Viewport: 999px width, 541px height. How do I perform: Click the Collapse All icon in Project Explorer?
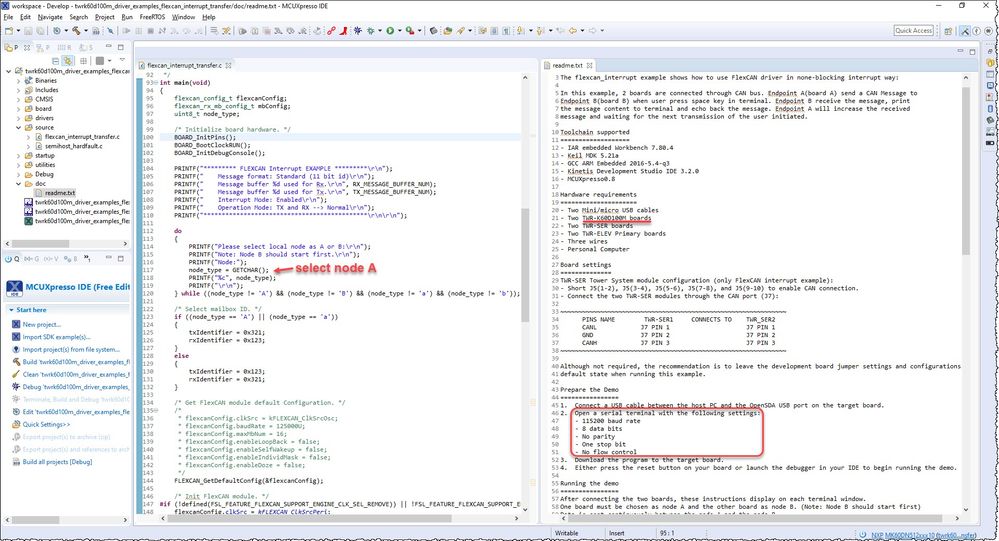(x=55, y=61)
